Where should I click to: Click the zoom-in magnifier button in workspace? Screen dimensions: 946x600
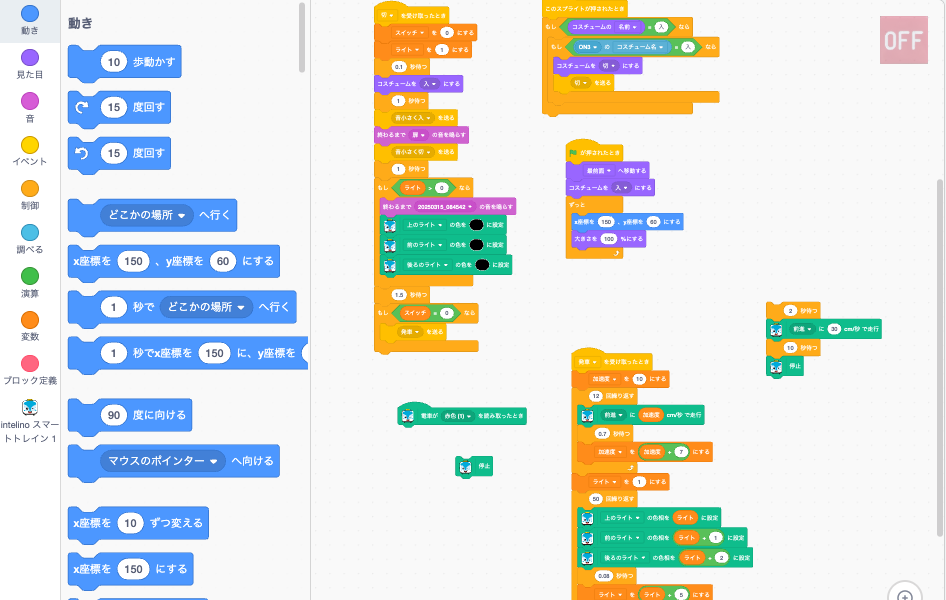904,595
